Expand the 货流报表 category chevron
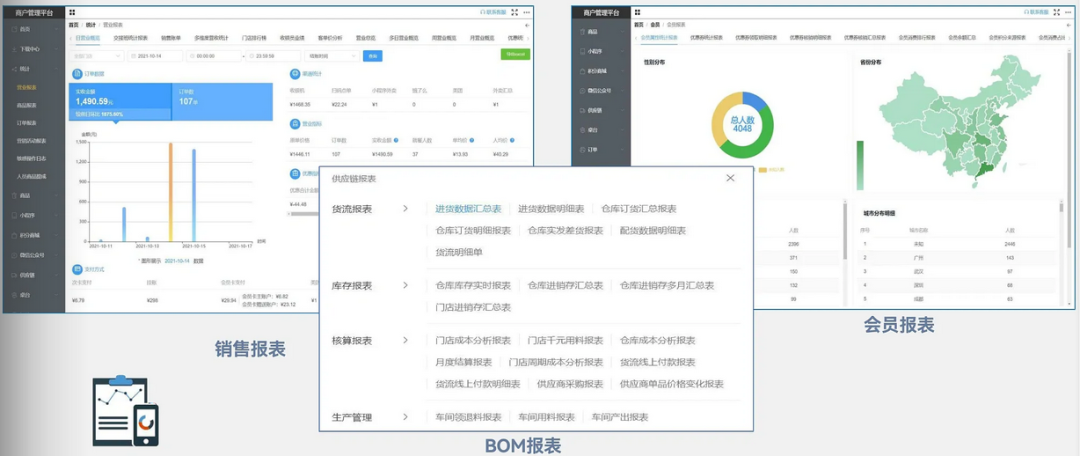 tap(405, 209)
